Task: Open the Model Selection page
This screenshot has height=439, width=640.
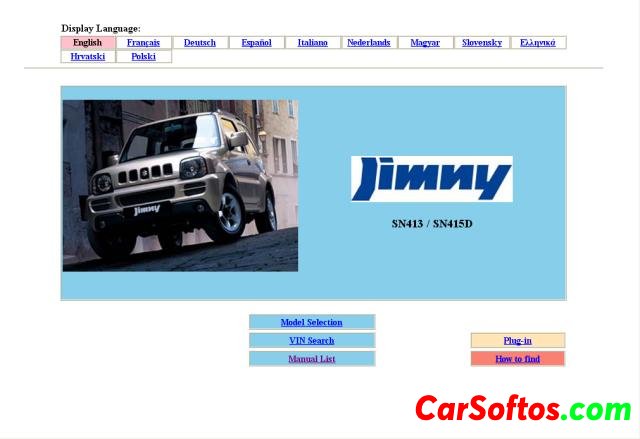Action: (x=311, y=322)
